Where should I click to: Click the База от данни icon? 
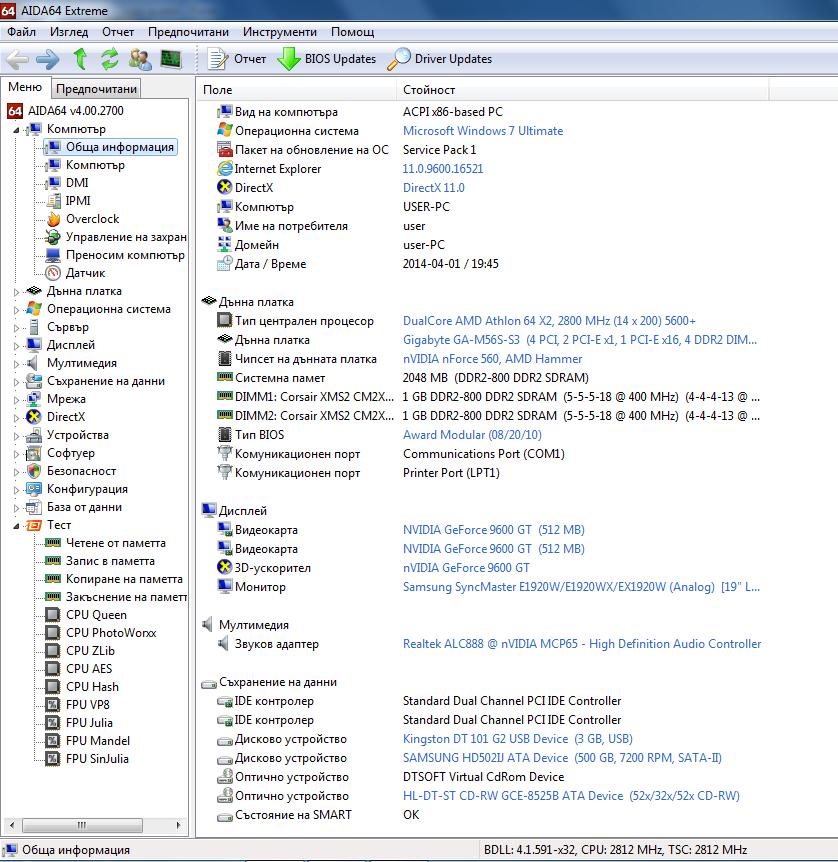34,507
